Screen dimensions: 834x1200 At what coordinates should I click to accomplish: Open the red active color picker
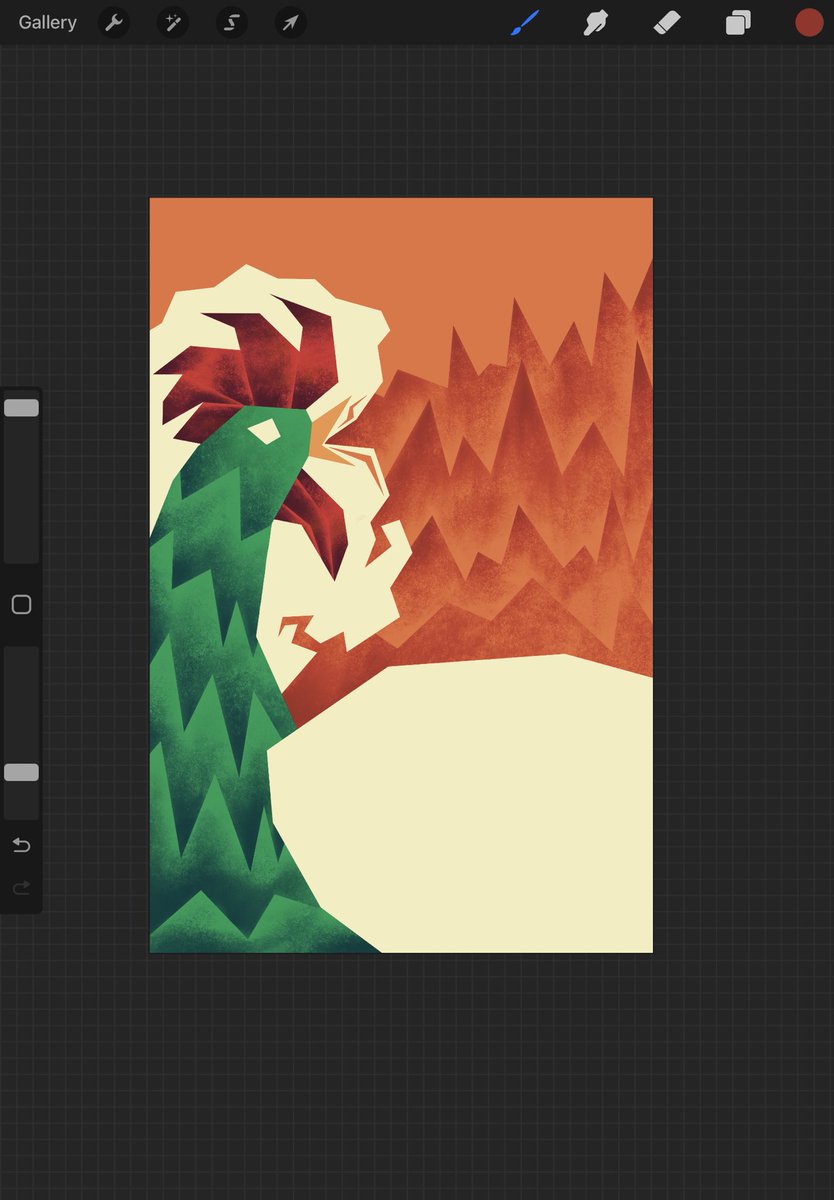(809, 22)
